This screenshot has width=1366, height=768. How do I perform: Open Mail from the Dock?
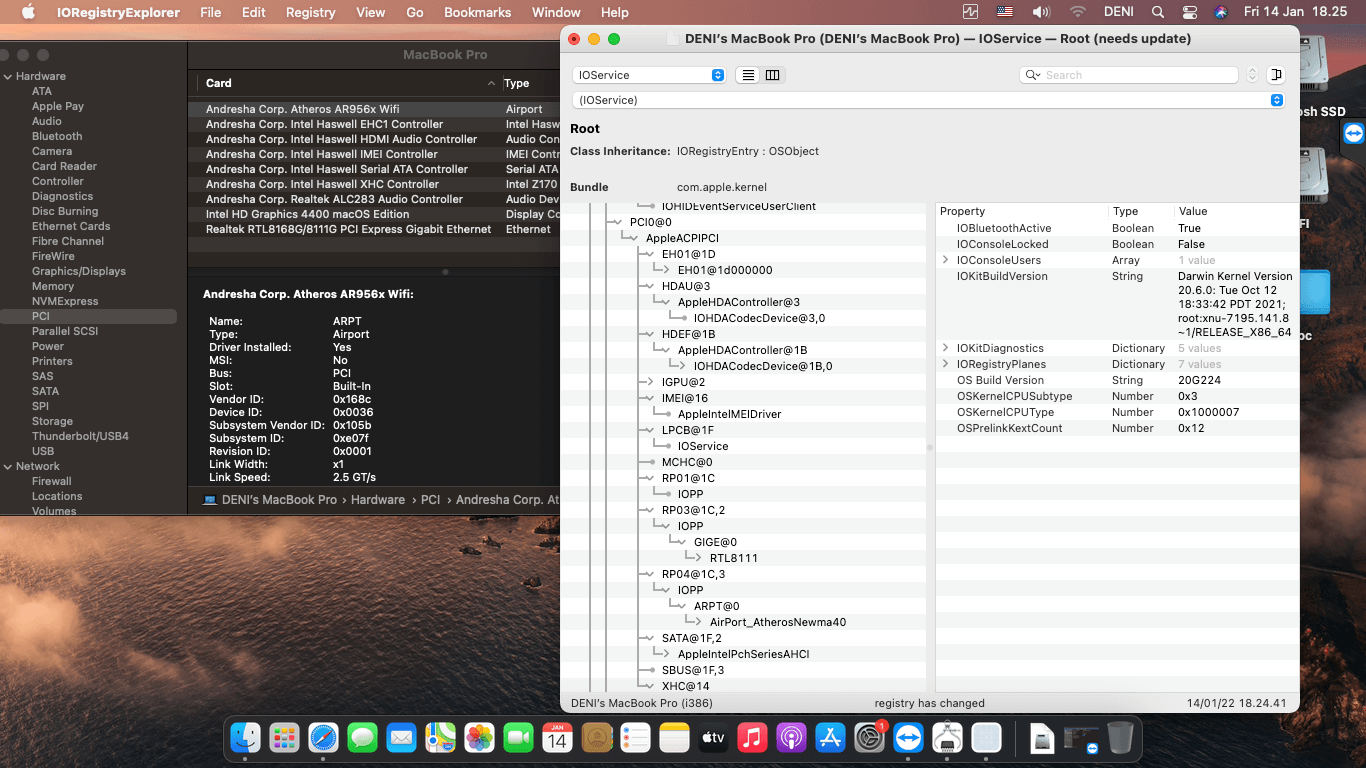(402, 738)
